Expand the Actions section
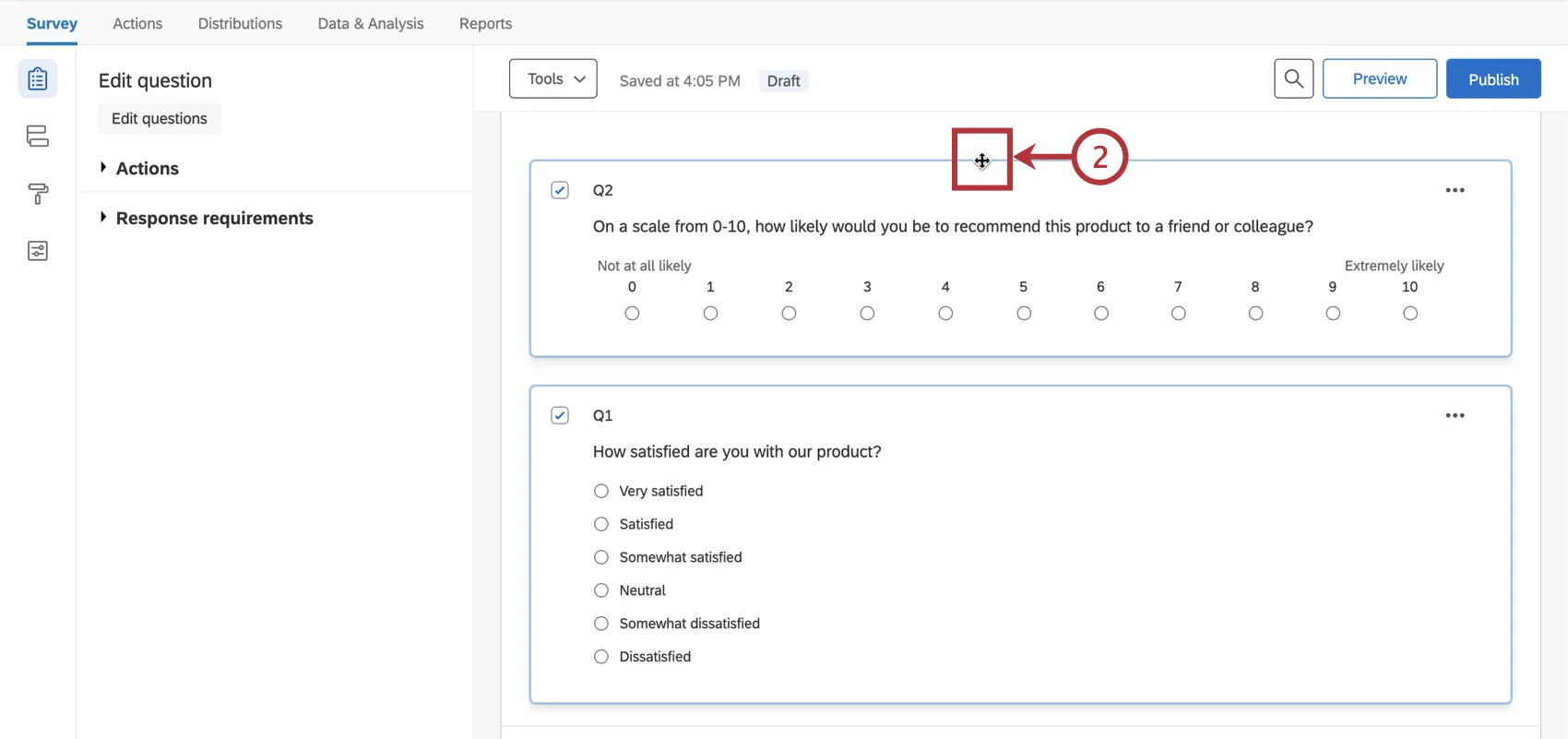Screen dimensions: 1568x739 (147, 169)
